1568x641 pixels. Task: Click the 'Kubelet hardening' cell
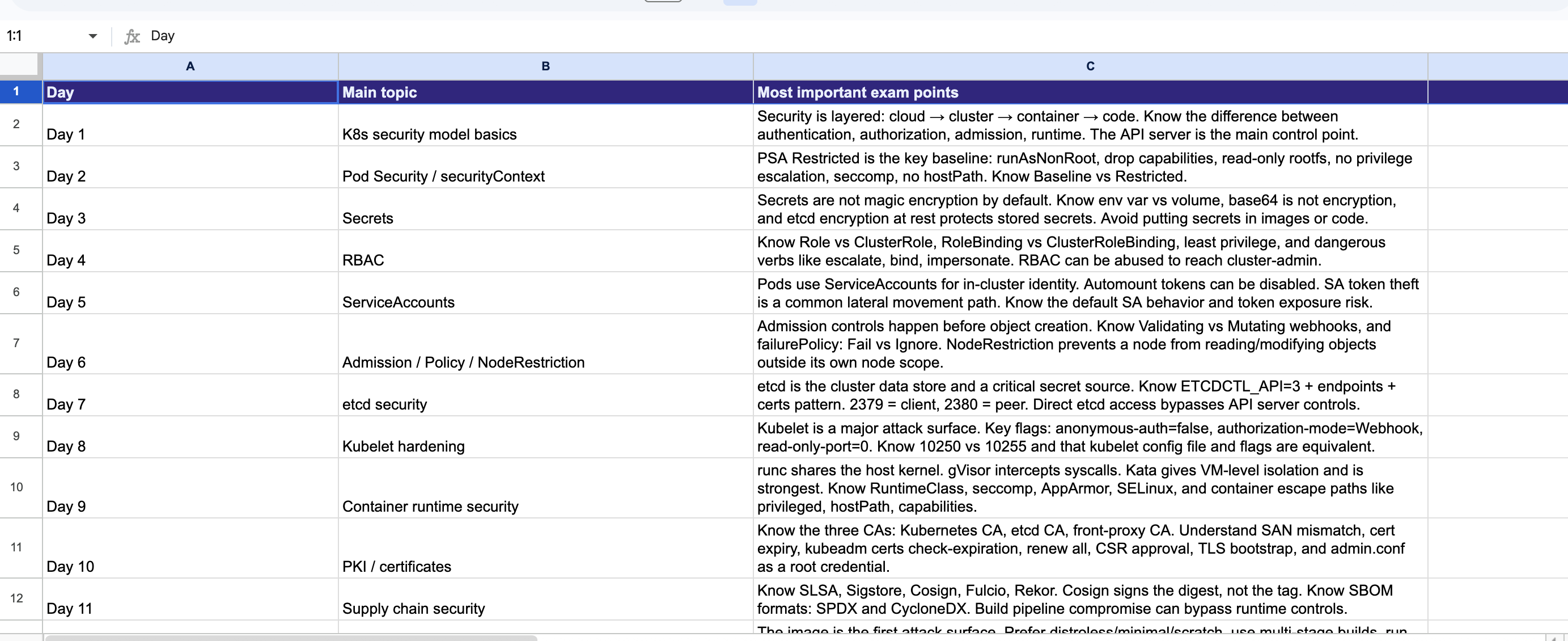pyautogui.click(x=545, y=437)
